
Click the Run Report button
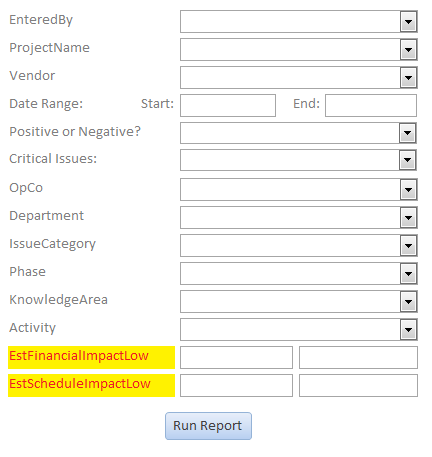coord(208,426)
